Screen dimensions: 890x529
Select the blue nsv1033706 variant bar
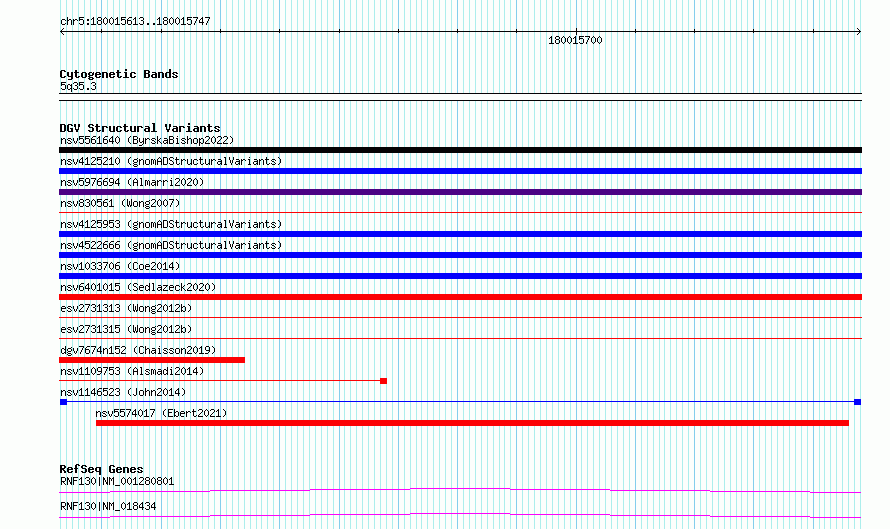[460, 276]
